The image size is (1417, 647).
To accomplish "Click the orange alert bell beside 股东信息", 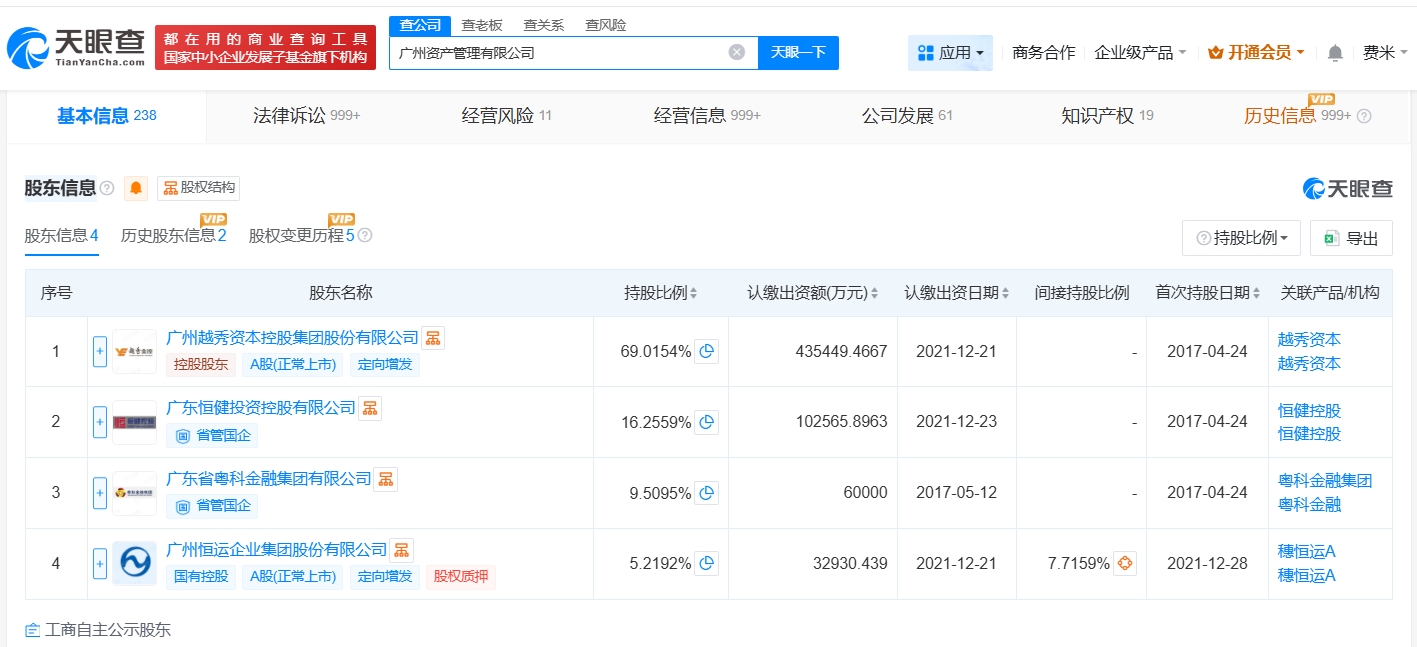I will (136, 188).
